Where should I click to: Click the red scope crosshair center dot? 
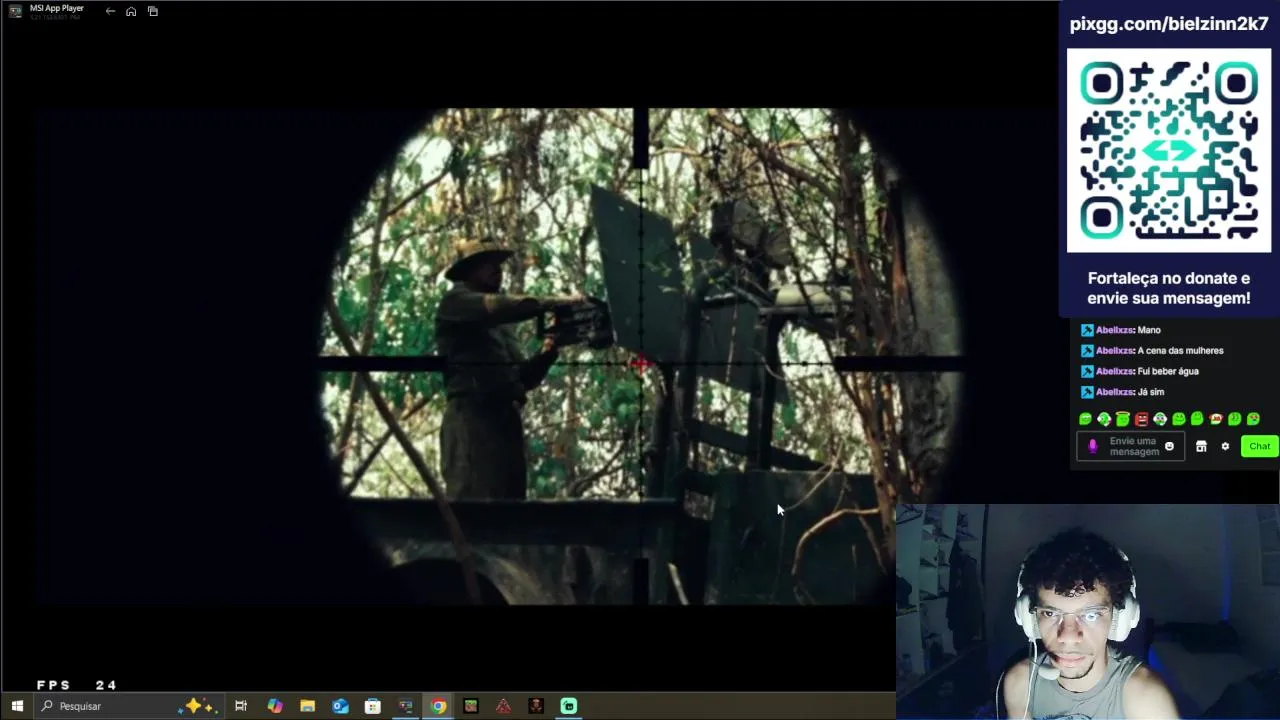click(x=641, y=364)
